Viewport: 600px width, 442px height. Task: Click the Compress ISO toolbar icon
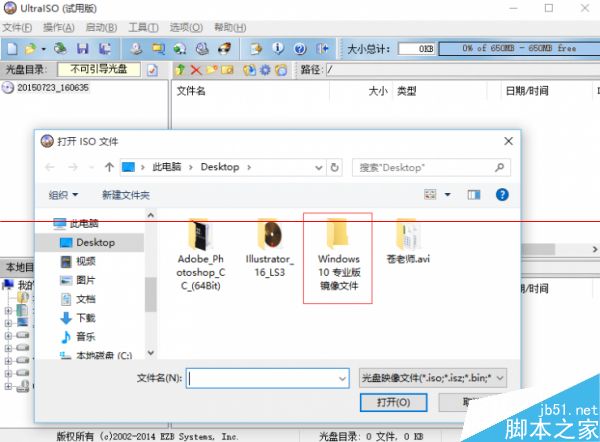[179, 49]
